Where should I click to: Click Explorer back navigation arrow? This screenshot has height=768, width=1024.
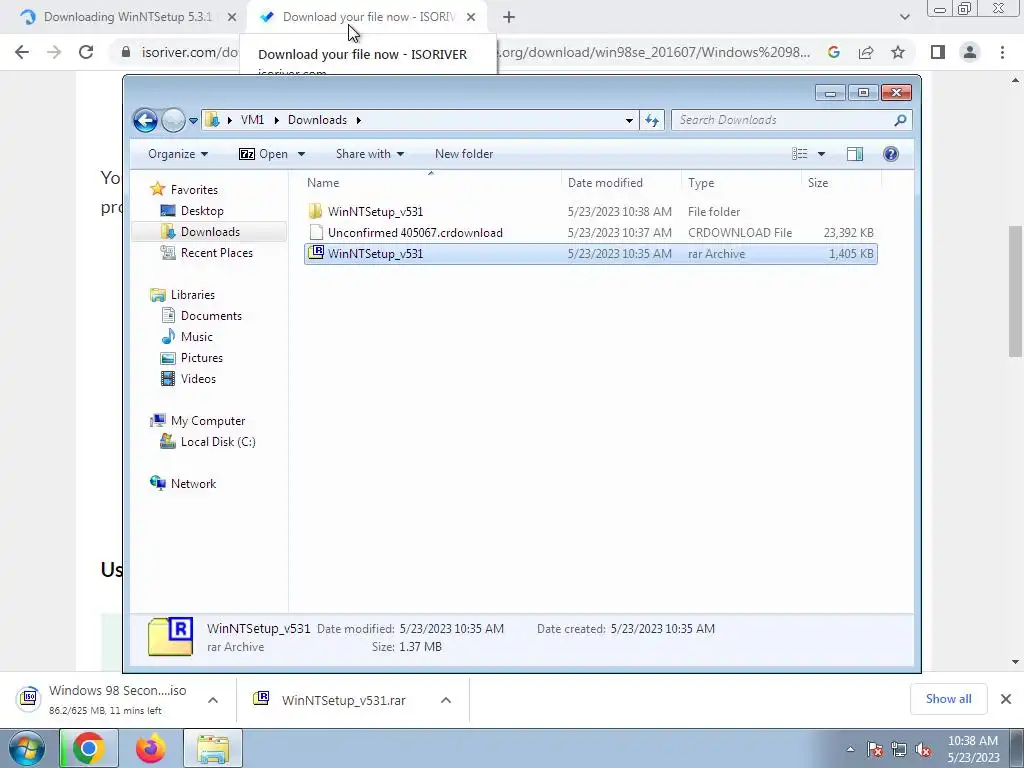(145, 120)
